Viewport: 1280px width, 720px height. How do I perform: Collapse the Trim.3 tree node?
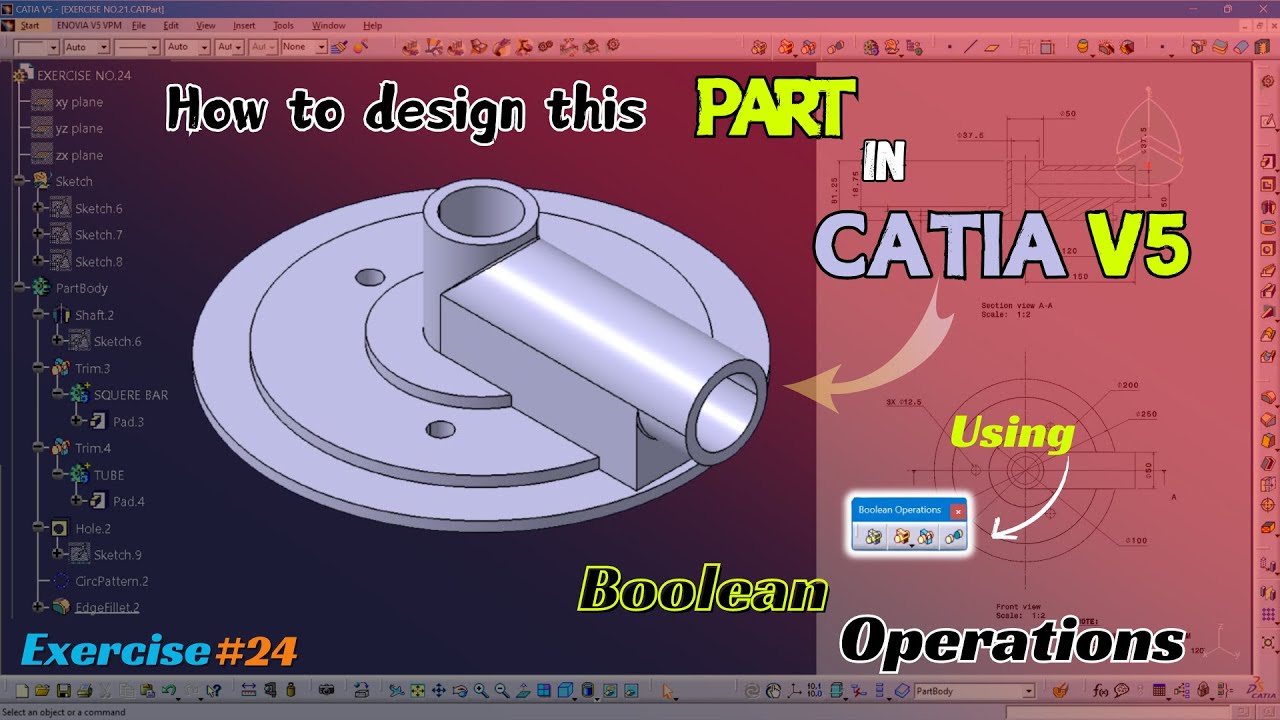pos(38,367)
